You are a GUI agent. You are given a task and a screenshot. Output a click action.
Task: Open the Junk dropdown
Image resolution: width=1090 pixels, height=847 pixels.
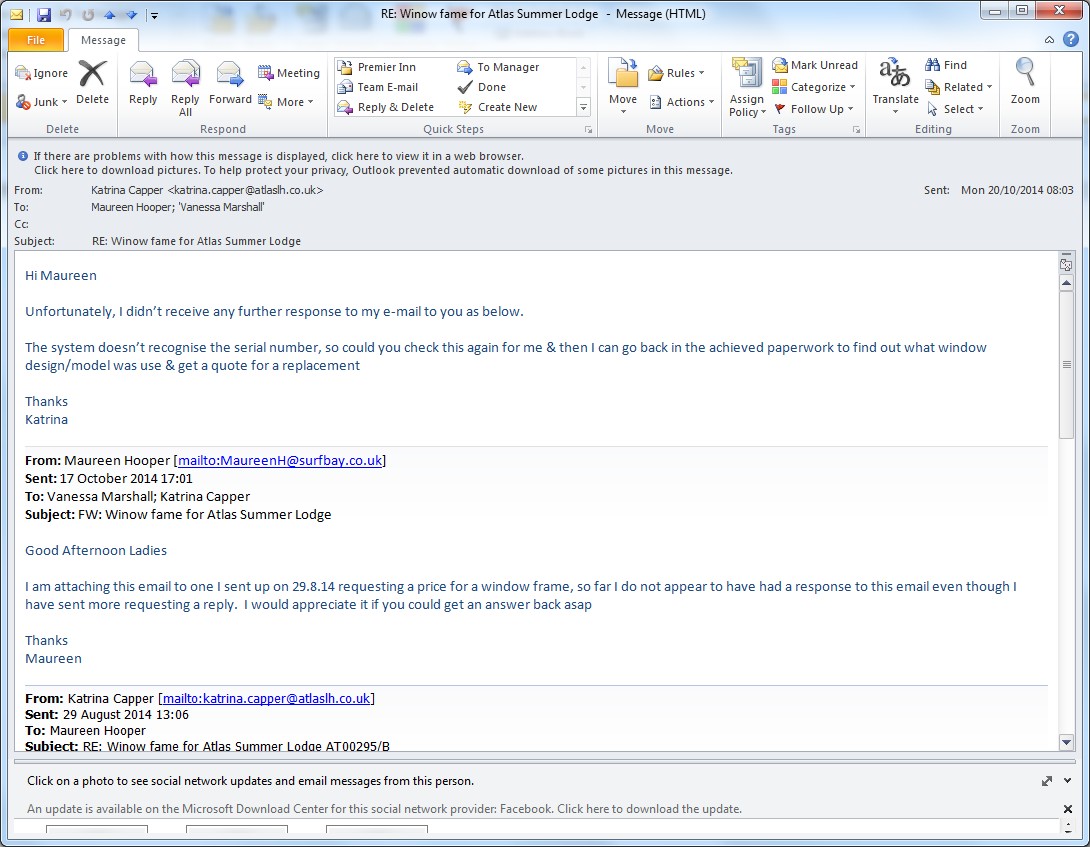(x=41, y=102)
